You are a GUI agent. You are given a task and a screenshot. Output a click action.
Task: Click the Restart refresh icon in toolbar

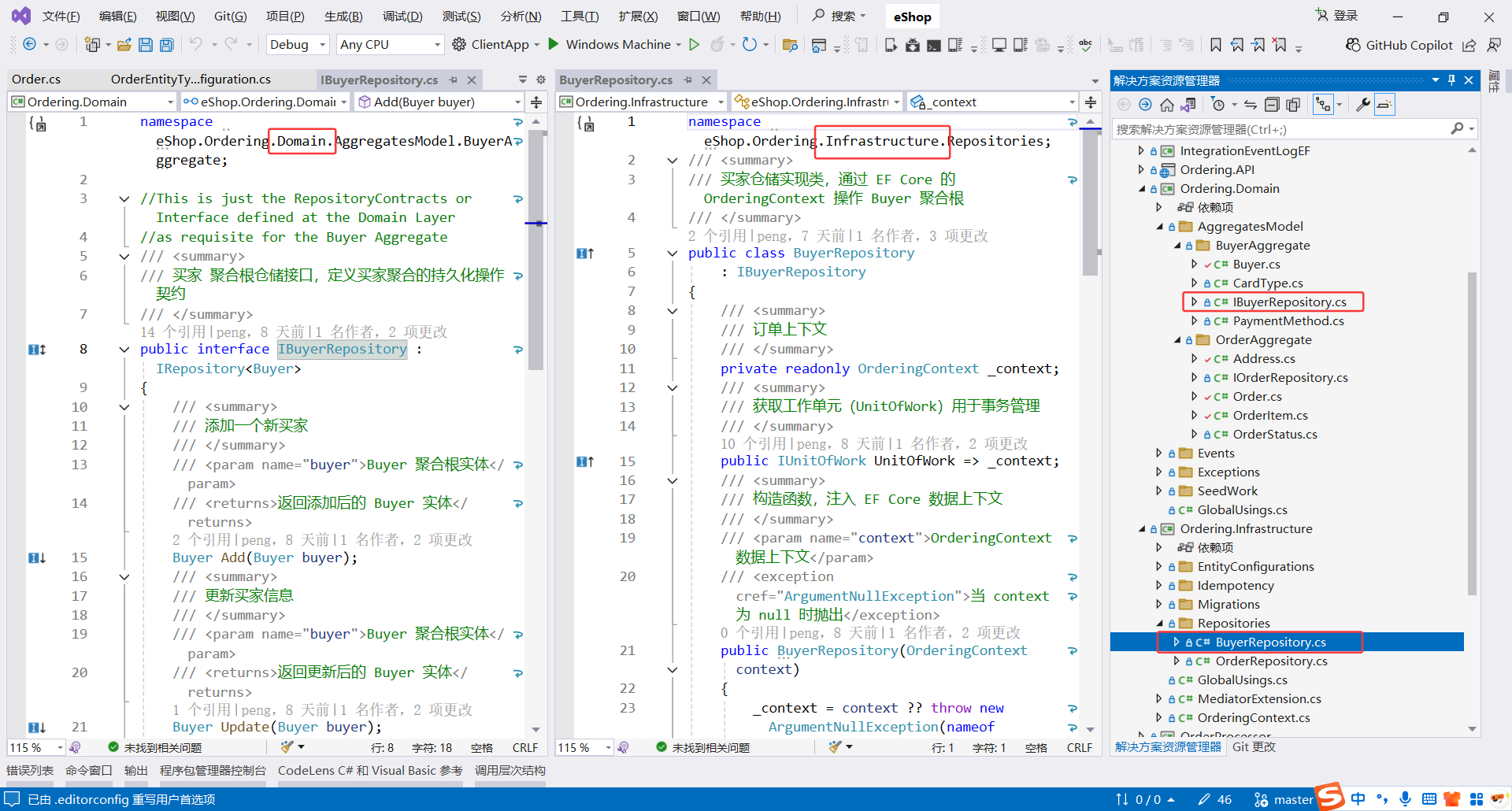pyautogui.click(x=750, y=45)
